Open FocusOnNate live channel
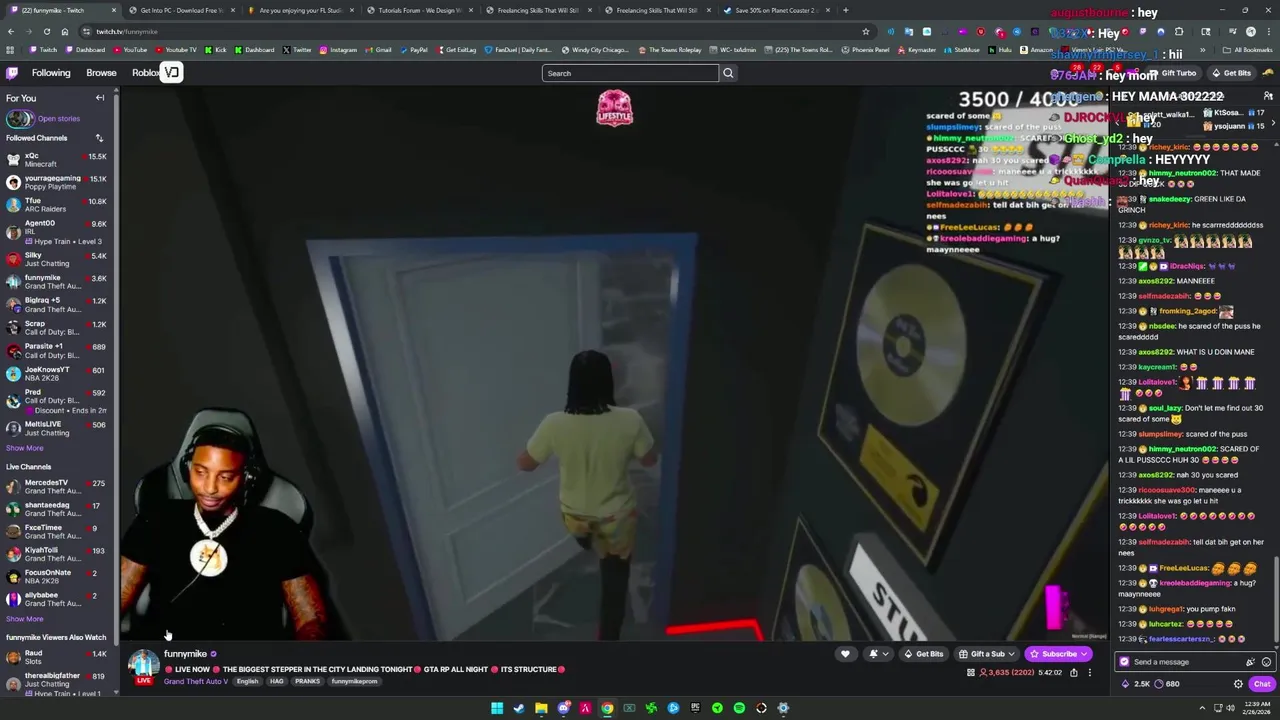 [x=57, y=576]
